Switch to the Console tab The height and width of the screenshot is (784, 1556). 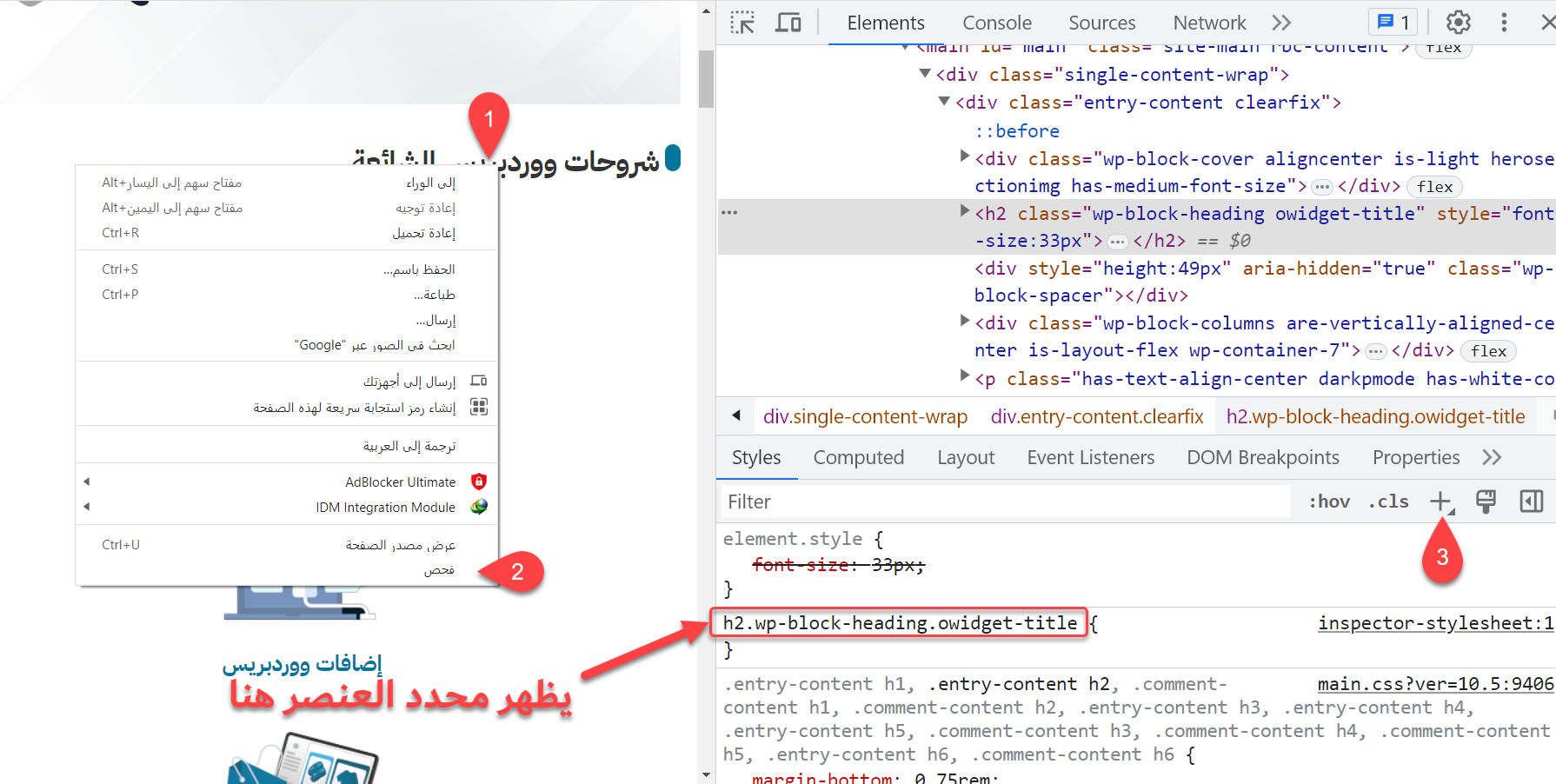point(997,23)
